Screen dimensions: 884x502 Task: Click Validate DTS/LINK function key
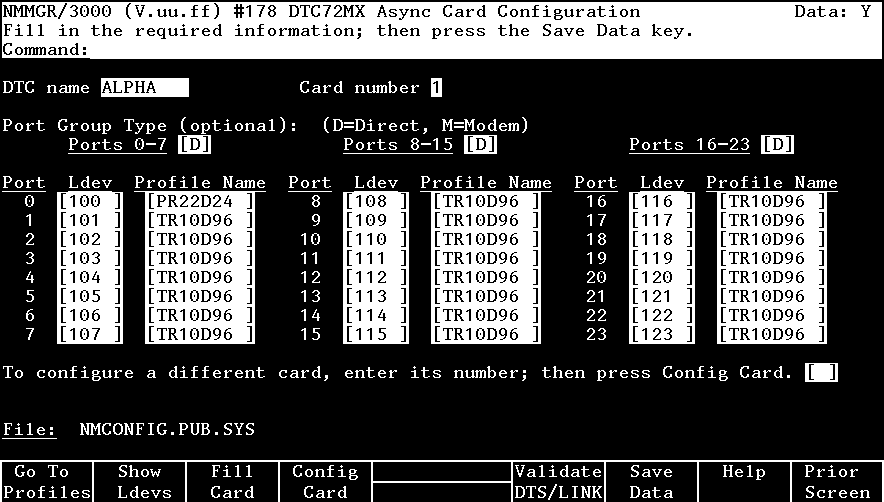pos(558,481)
